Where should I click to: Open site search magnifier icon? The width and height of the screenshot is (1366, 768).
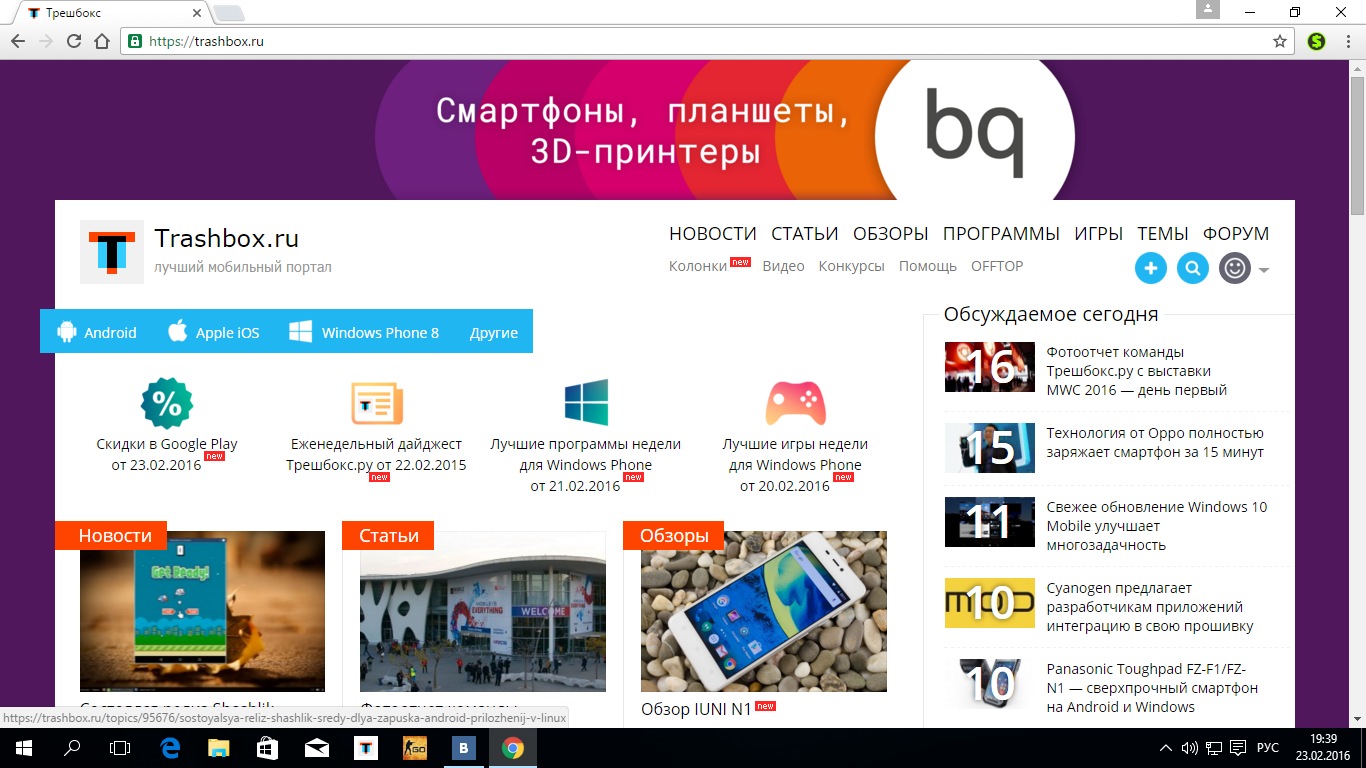tap(1193, 268)
